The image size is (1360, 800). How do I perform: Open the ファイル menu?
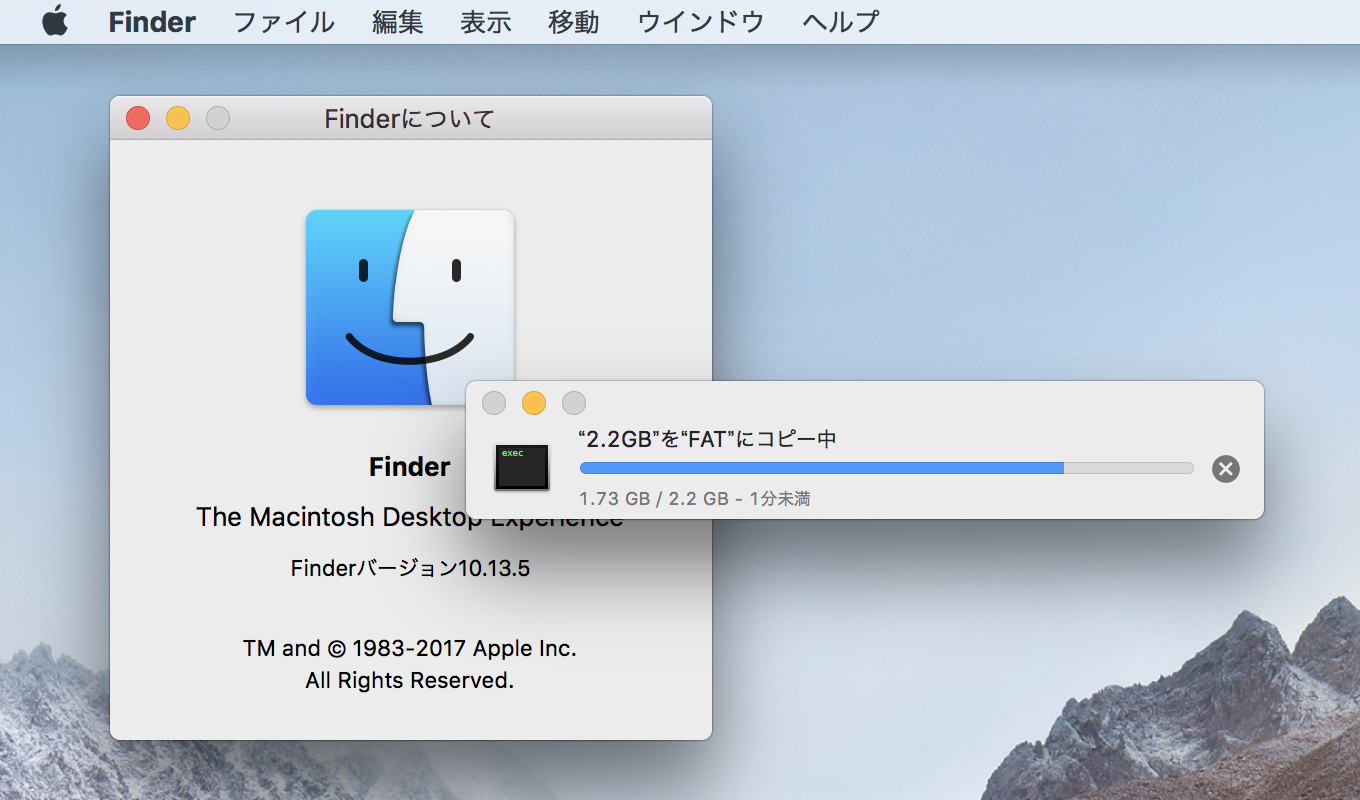pos(284,22)
